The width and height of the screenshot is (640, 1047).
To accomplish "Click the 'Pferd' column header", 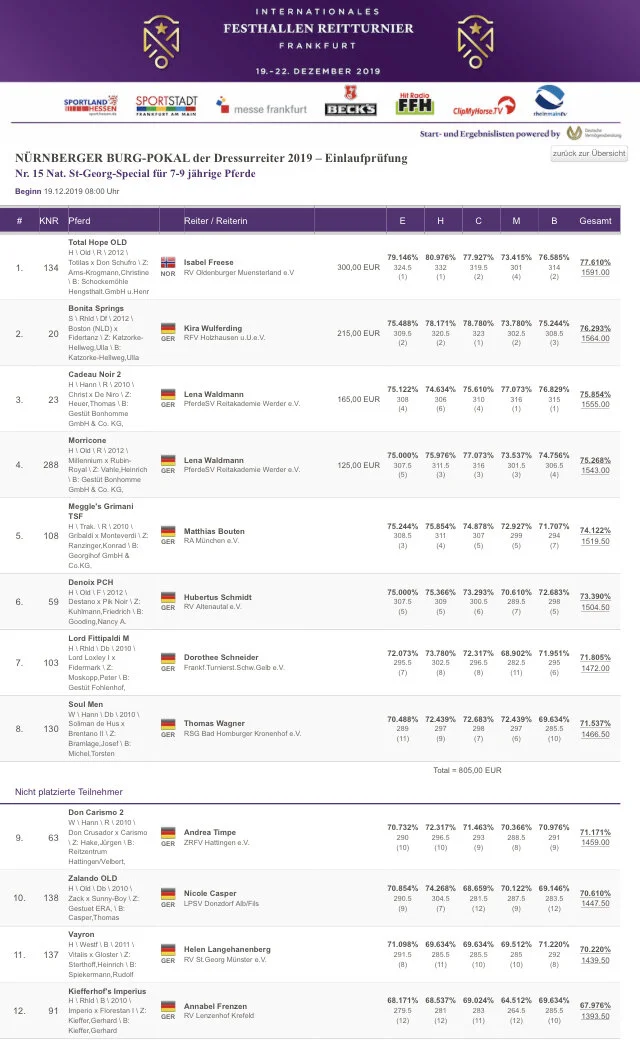I will [79, 221].
